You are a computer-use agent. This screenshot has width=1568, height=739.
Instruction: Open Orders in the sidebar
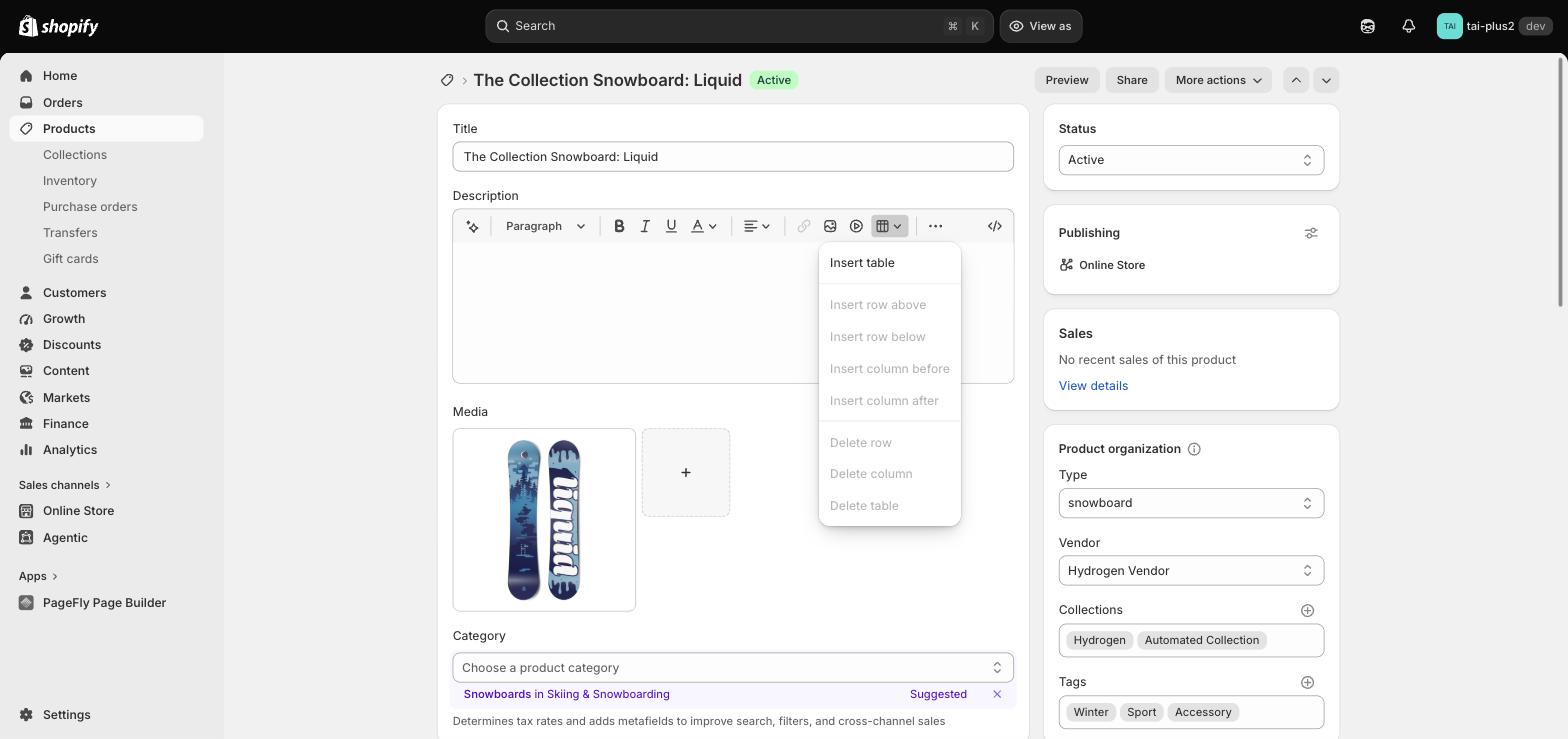tap(106, 103)
